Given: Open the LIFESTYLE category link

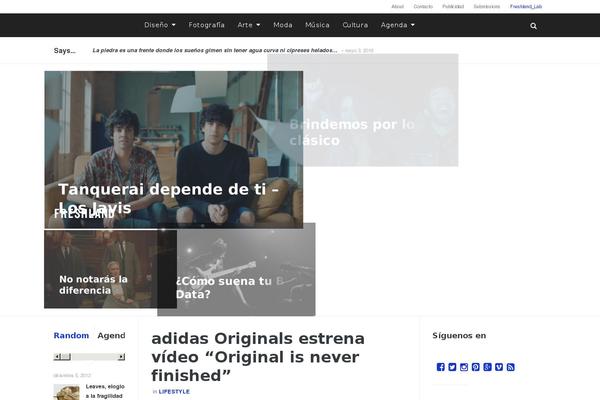Looking at the screenshot, I should (x=174, y=392).
